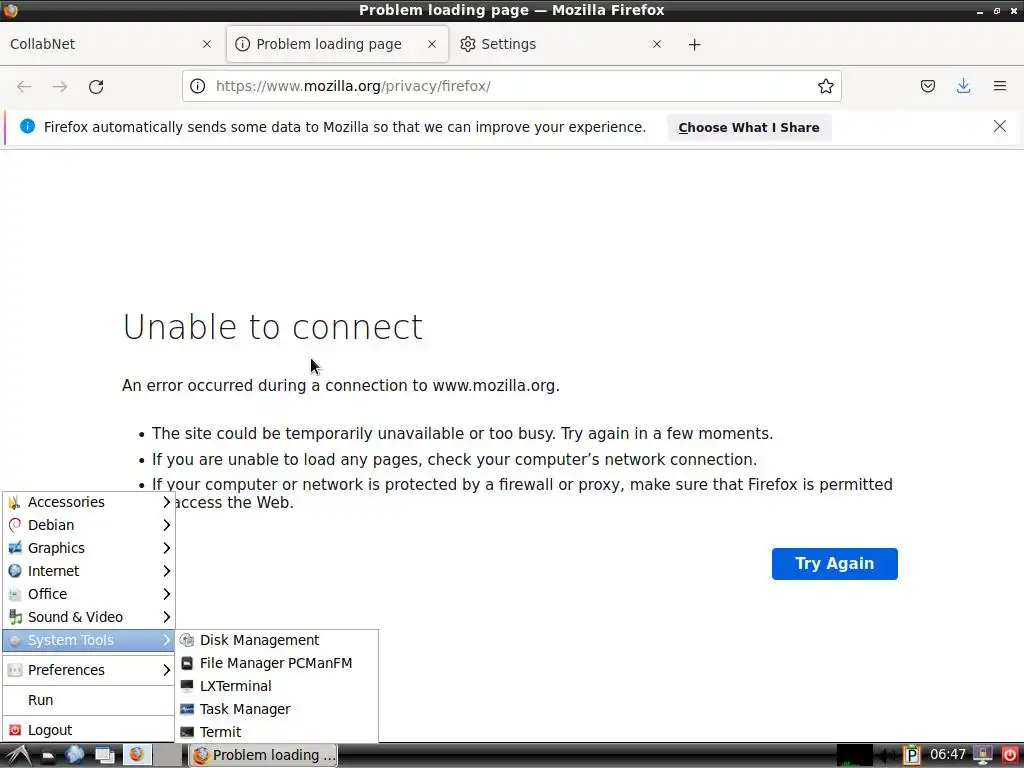Open a new tab
The height and width of the screenshot is (768, 1024).
click(x=694, y=44)
